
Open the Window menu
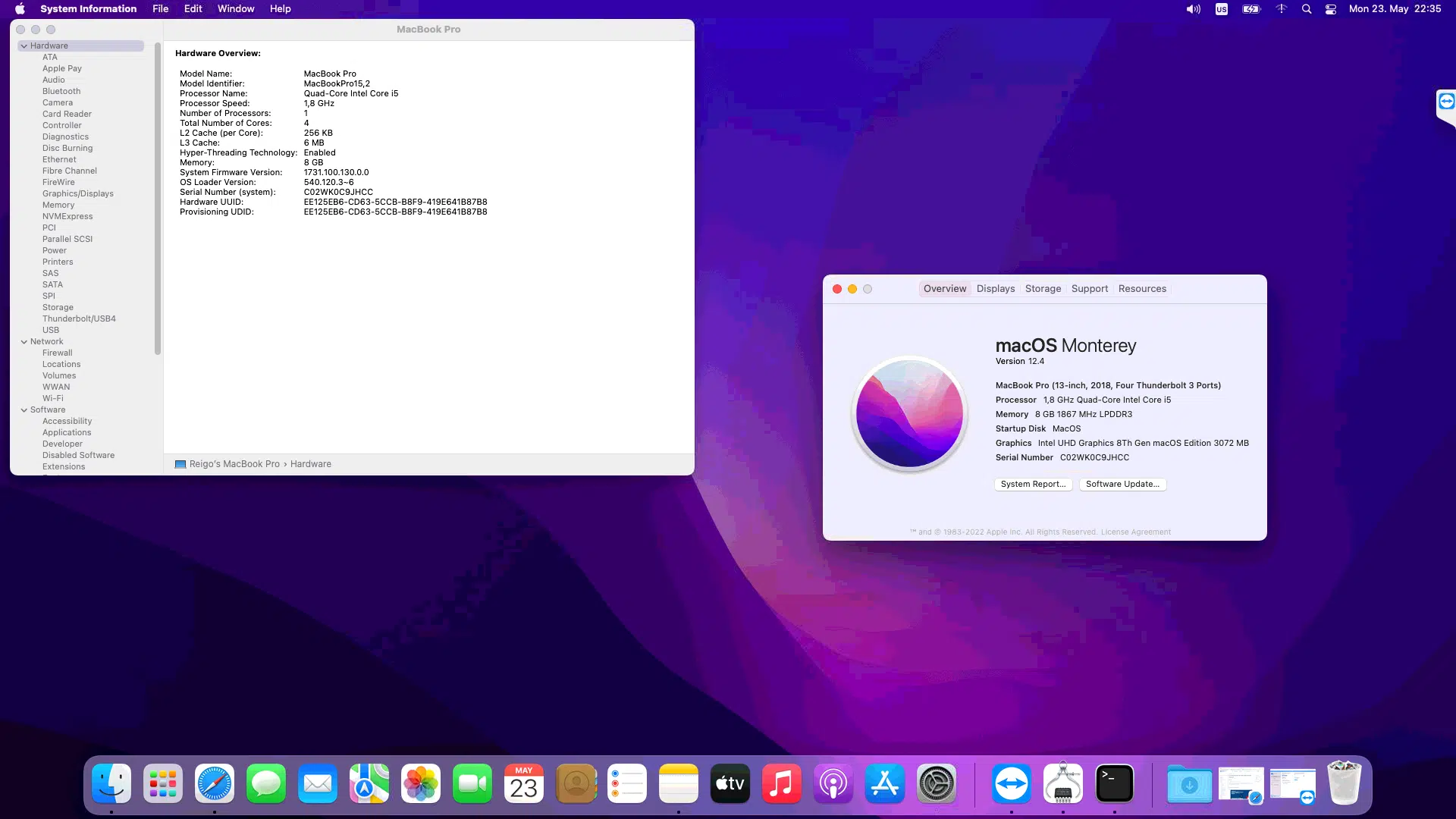(x=236, y=9)
